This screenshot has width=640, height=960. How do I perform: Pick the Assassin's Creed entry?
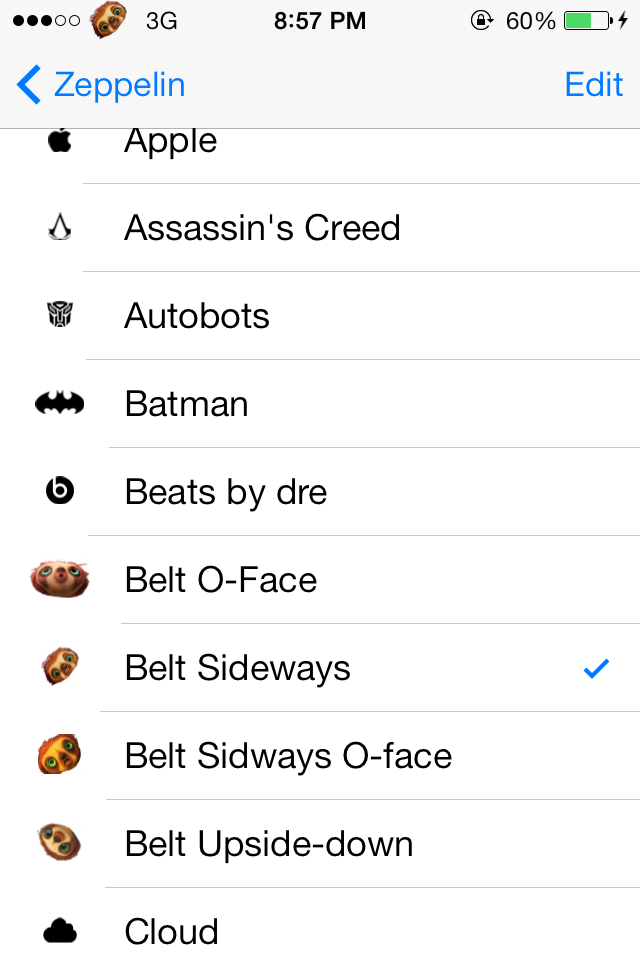[x=262, y=229]
